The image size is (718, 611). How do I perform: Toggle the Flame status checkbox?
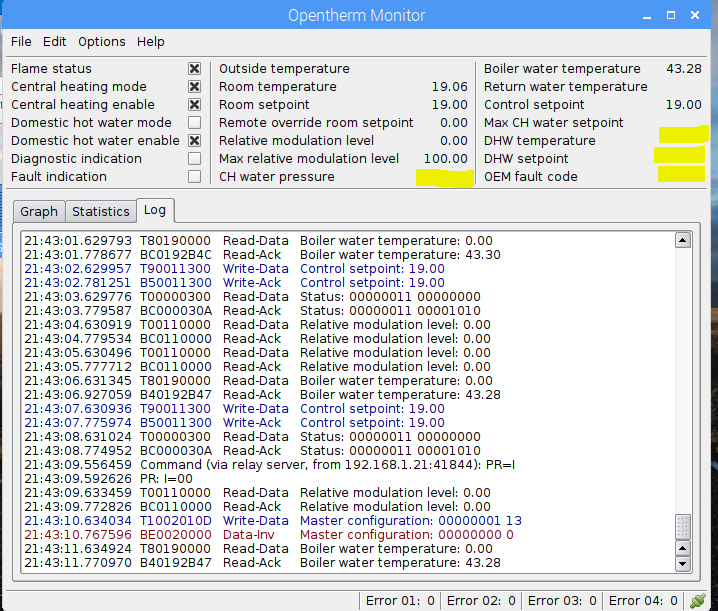click(194, 69)
